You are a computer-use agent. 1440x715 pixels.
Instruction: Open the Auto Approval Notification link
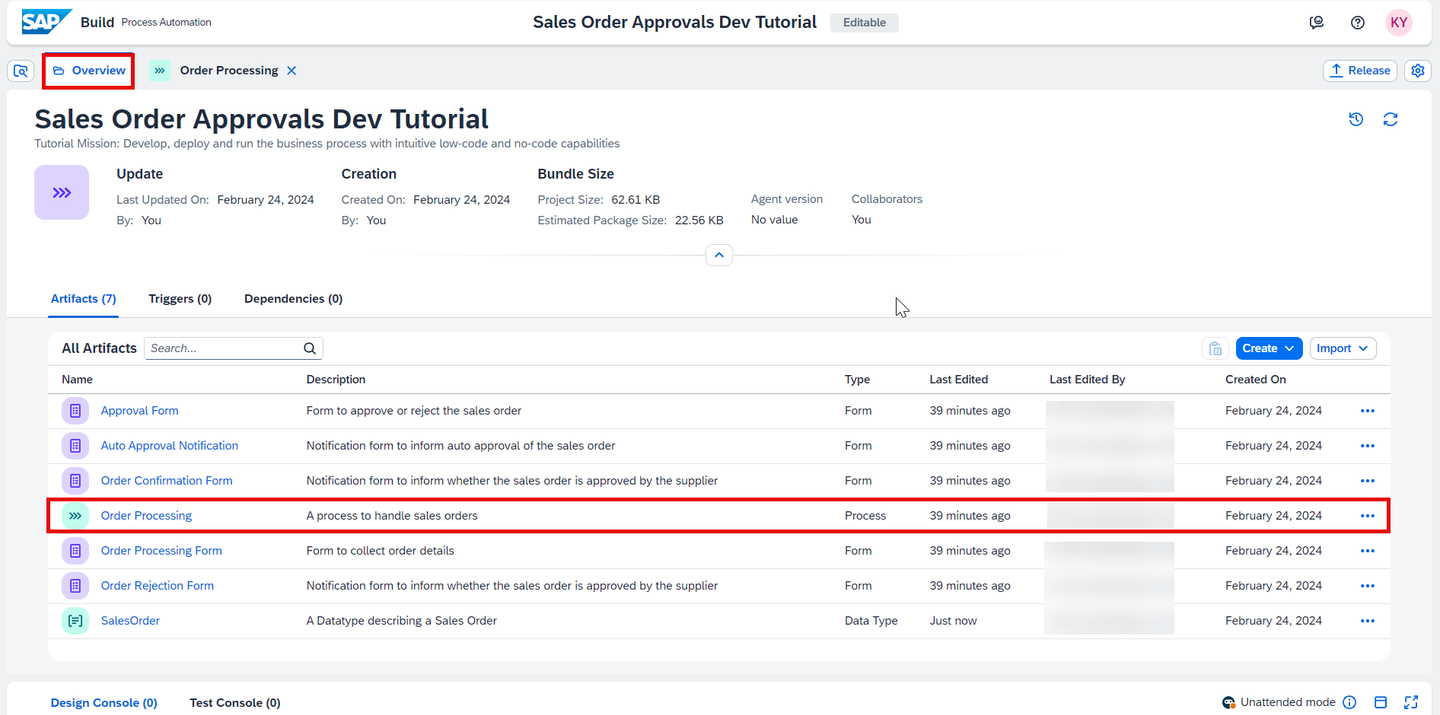point(170,446)
